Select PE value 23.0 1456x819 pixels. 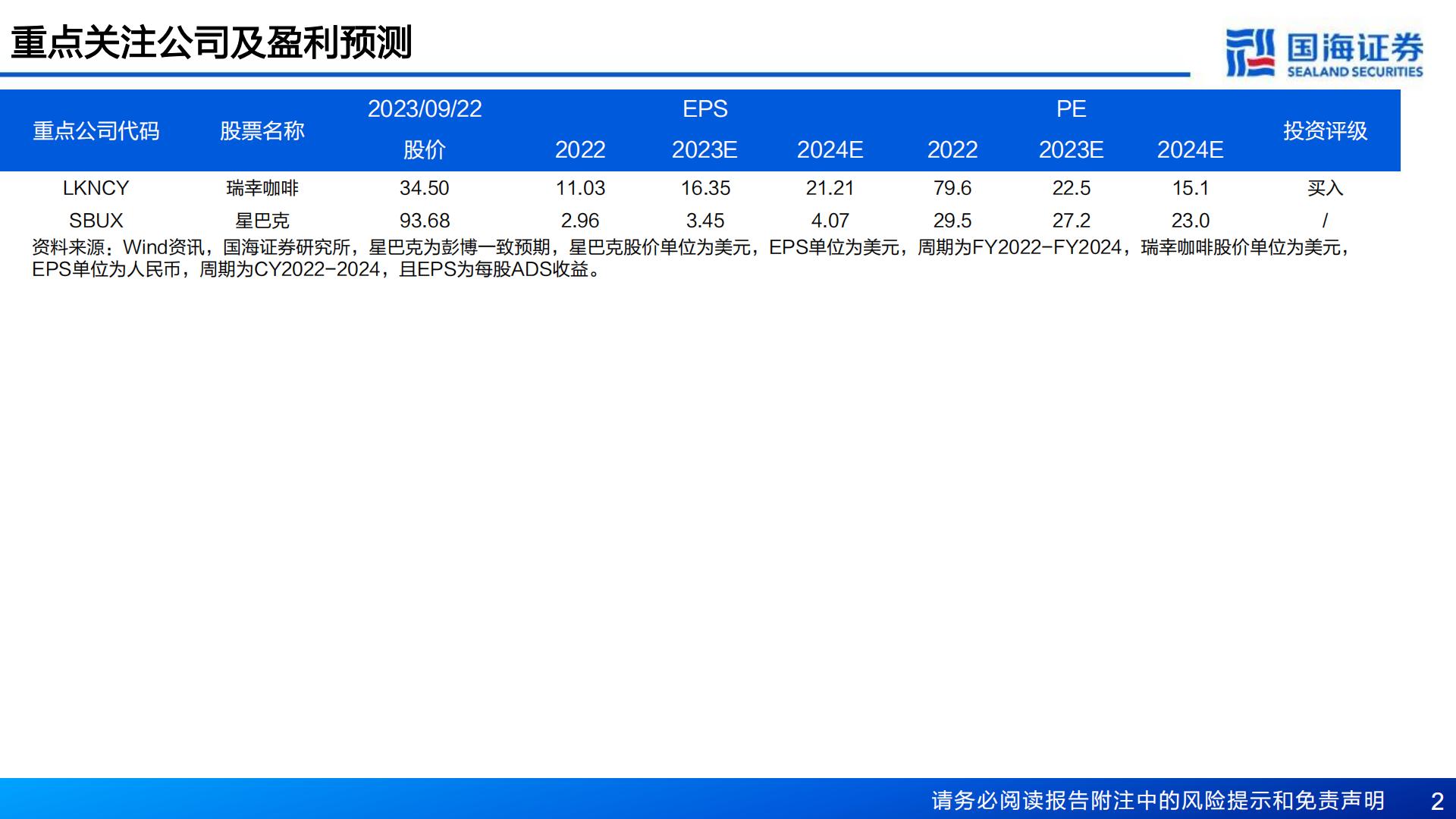(x=1191, y=221)
